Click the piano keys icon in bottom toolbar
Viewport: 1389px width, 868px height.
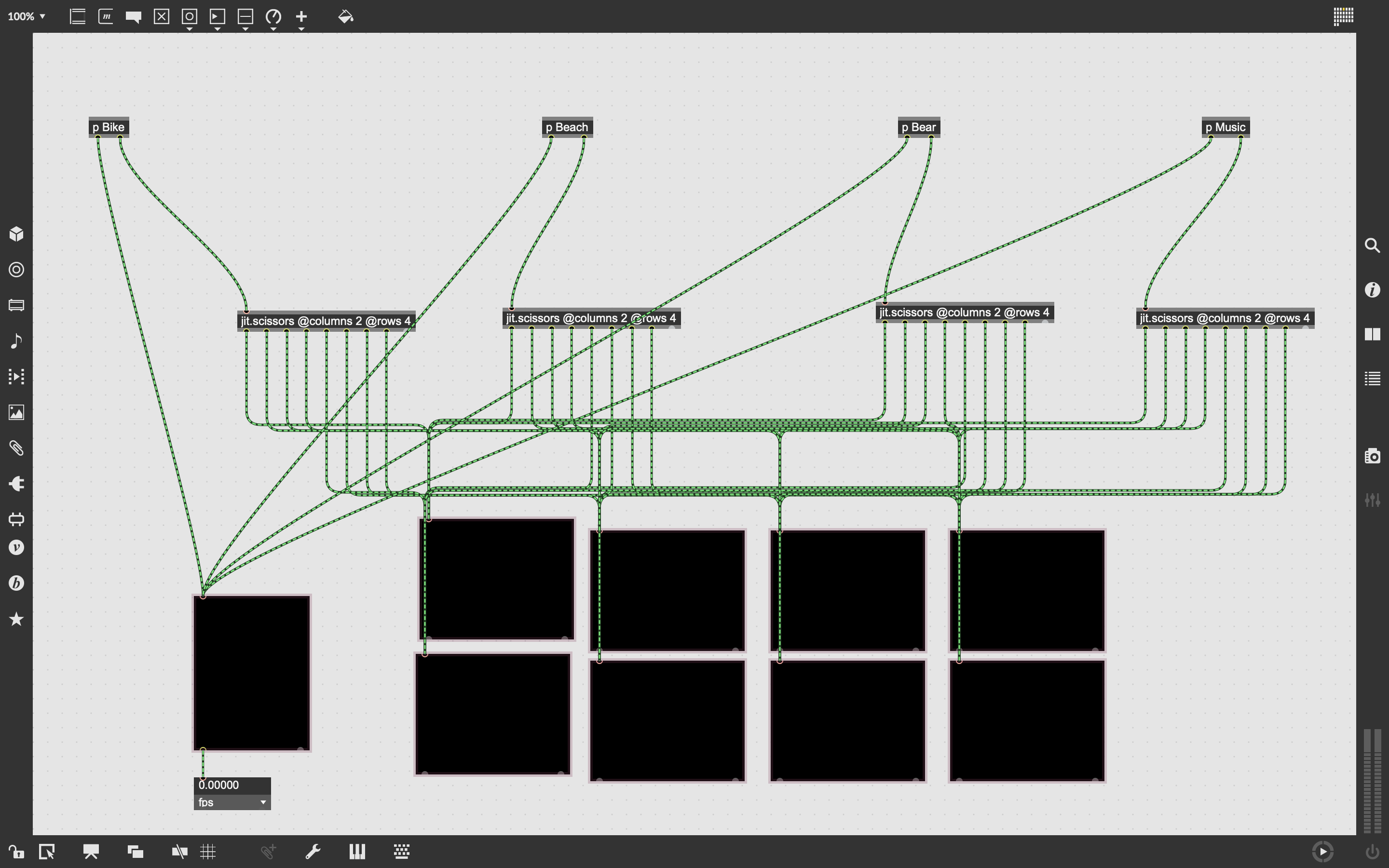[x=357, y=851]
